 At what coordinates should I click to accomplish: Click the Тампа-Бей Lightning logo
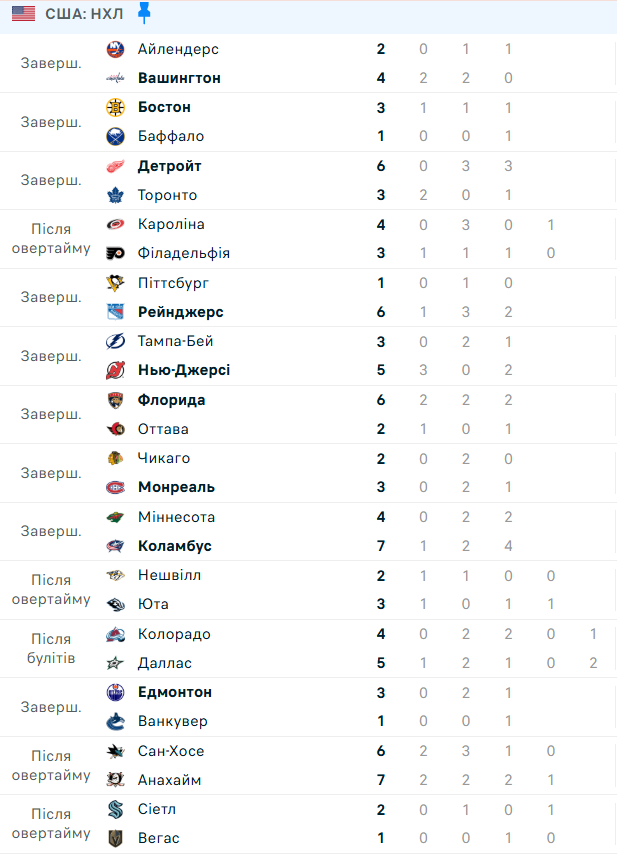pyautogui.click(x=115, y=341)
